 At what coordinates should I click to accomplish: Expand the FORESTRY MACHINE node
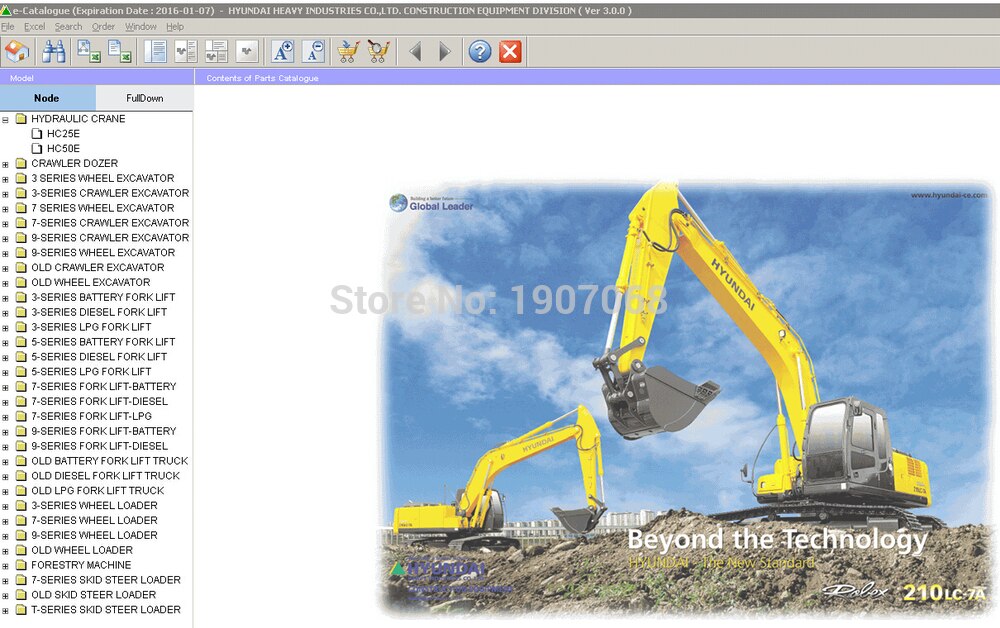pyautogui.click(x=5, y=566)
